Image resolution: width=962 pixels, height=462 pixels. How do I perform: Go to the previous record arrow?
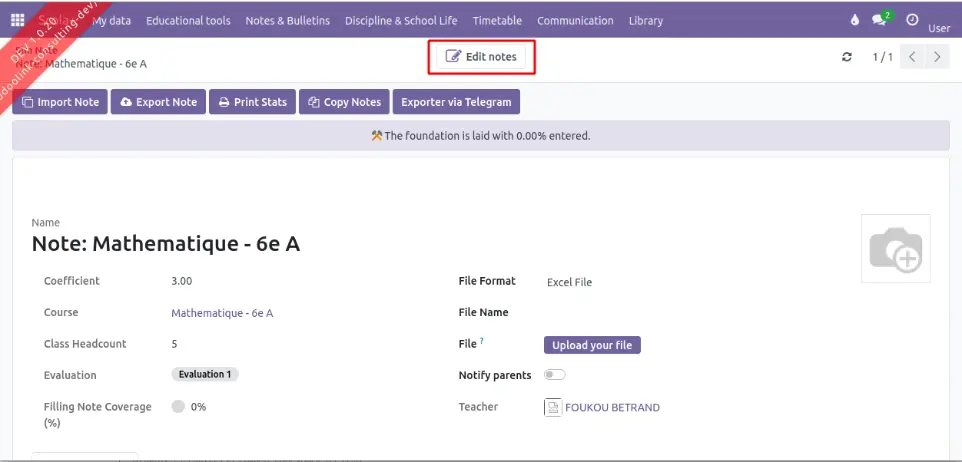click(912, 57)
